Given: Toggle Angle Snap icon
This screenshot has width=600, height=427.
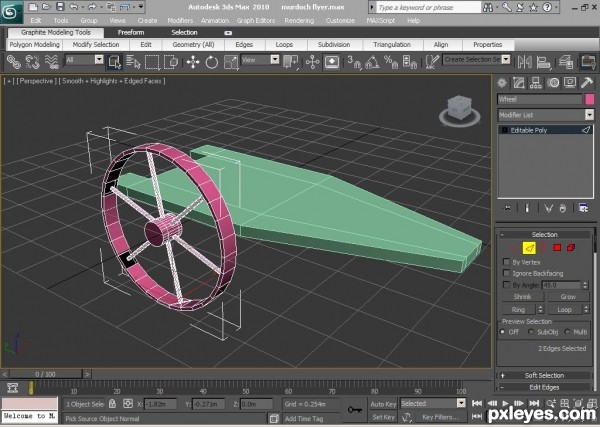Looking at the screenshot, I should (372, 62).
